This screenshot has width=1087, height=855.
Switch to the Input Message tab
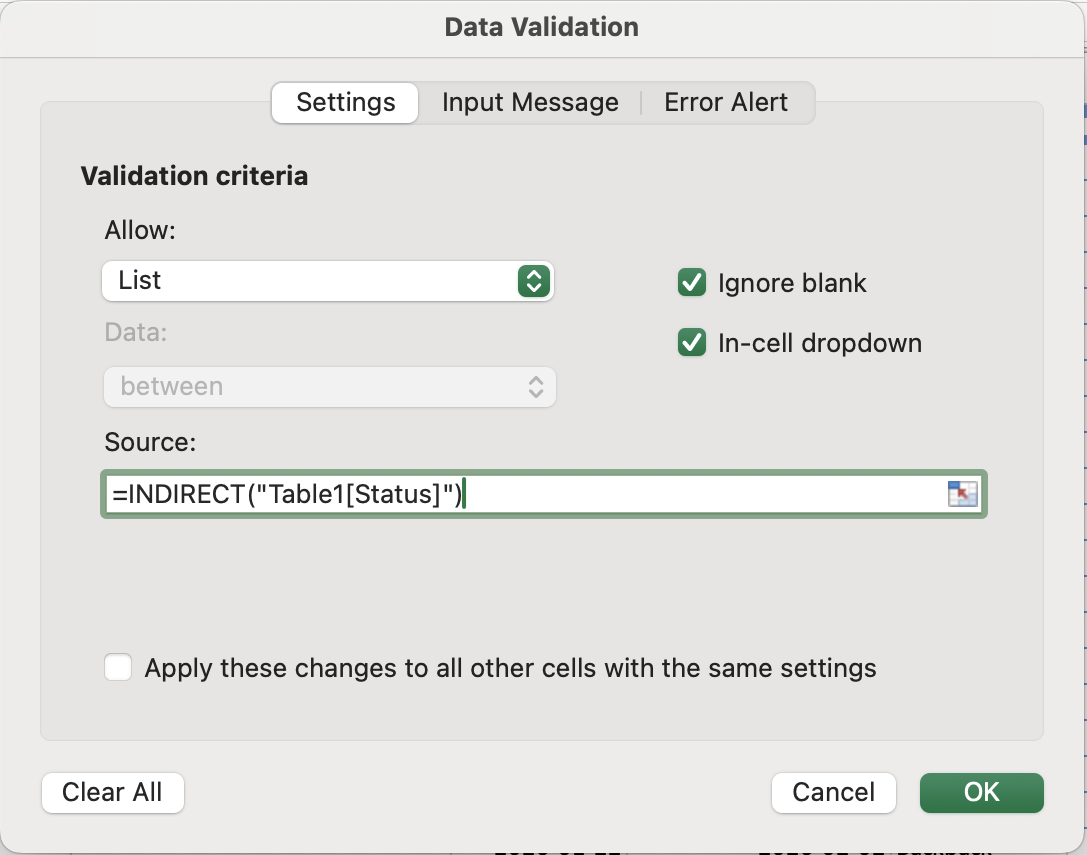(530, 102)
